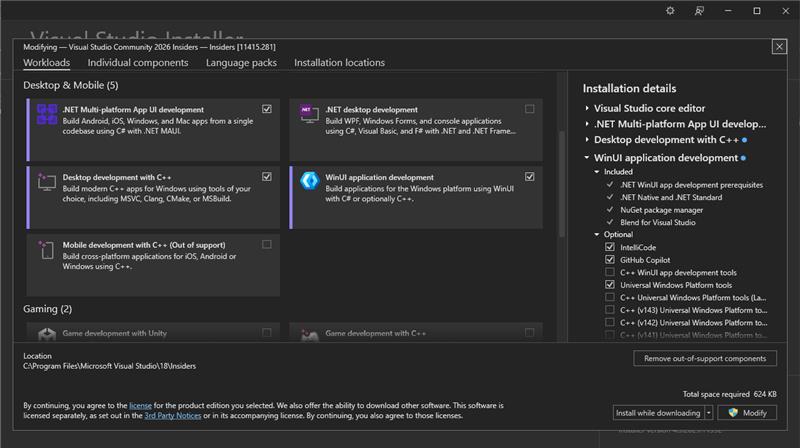The width and height of the screenshot is (800, 448).
Task: Click the Mobile development with C++ icon
Action: point(46,250)
